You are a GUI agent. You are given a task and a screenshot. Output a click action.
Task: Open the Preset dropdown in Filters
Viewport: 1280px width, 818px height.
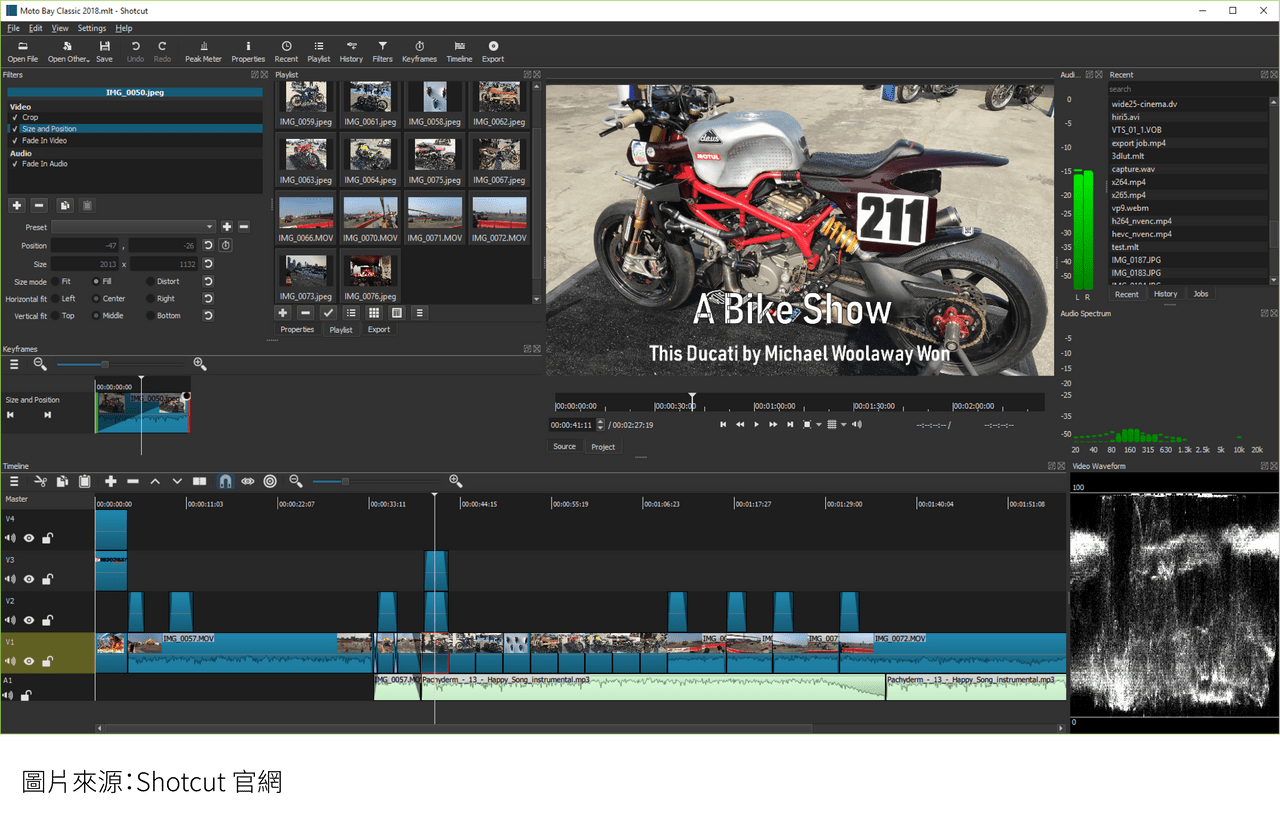(134, 227)
